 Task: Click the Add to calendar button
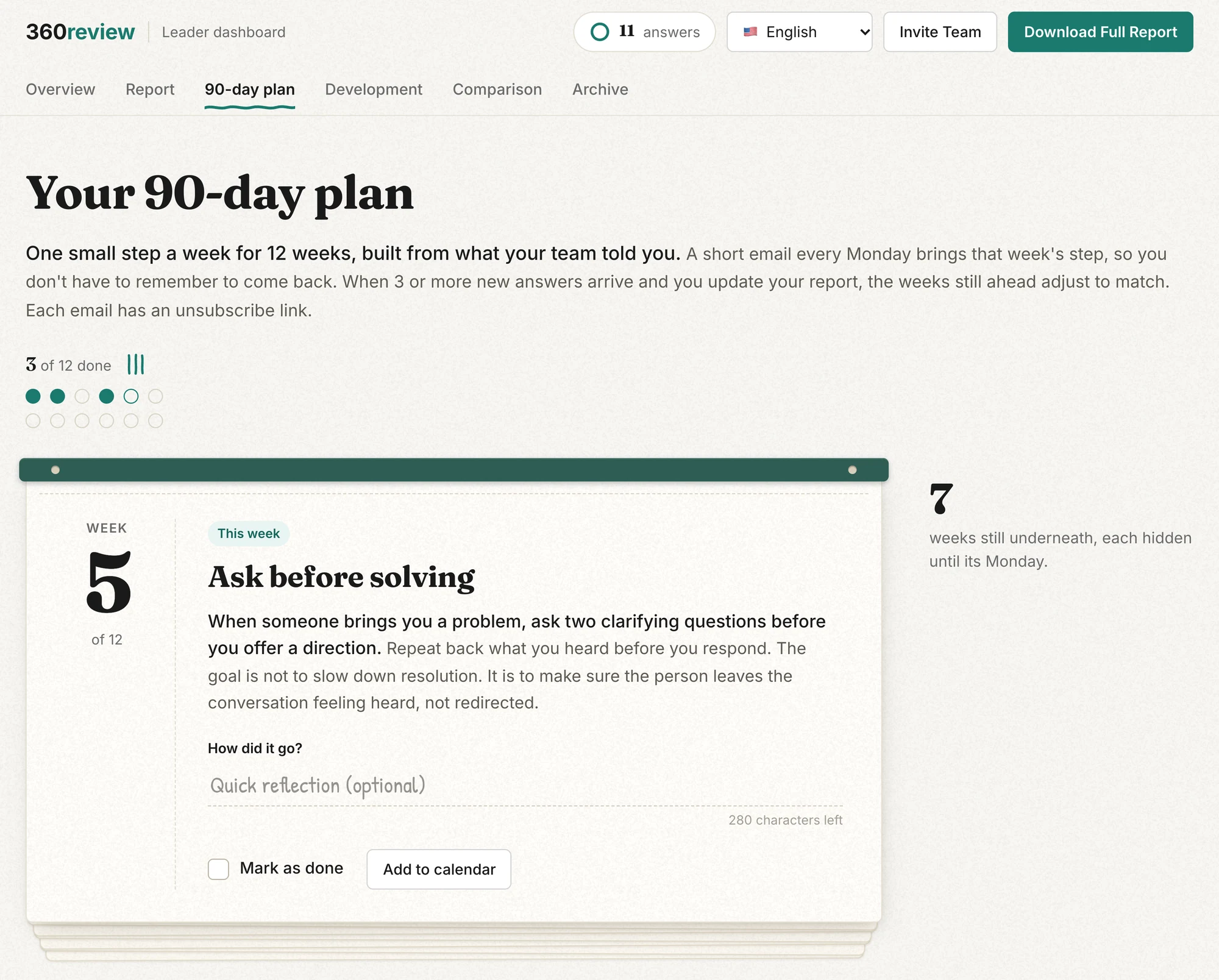pyautogui.click(x=439, y=869)
